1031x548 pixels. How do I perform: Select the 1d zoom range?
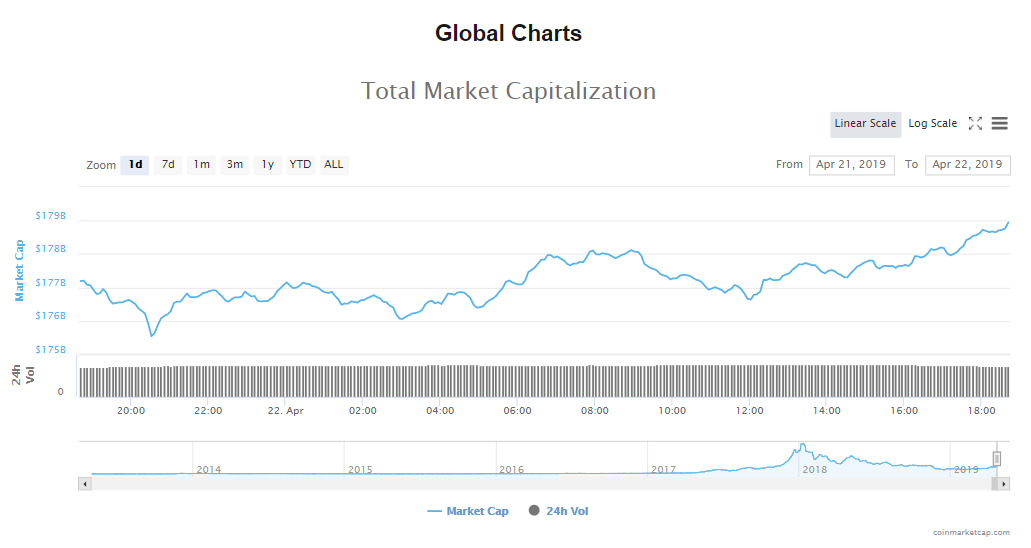(135, 165)
